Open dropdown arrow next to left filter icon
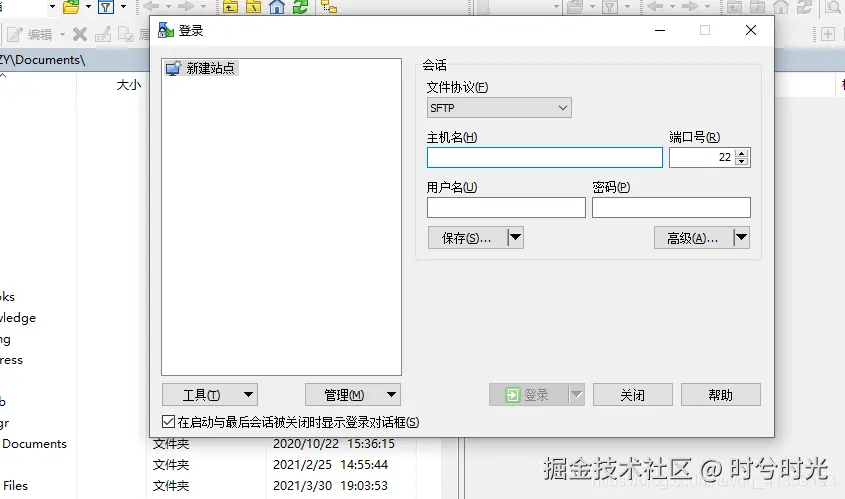 point(123,7)
